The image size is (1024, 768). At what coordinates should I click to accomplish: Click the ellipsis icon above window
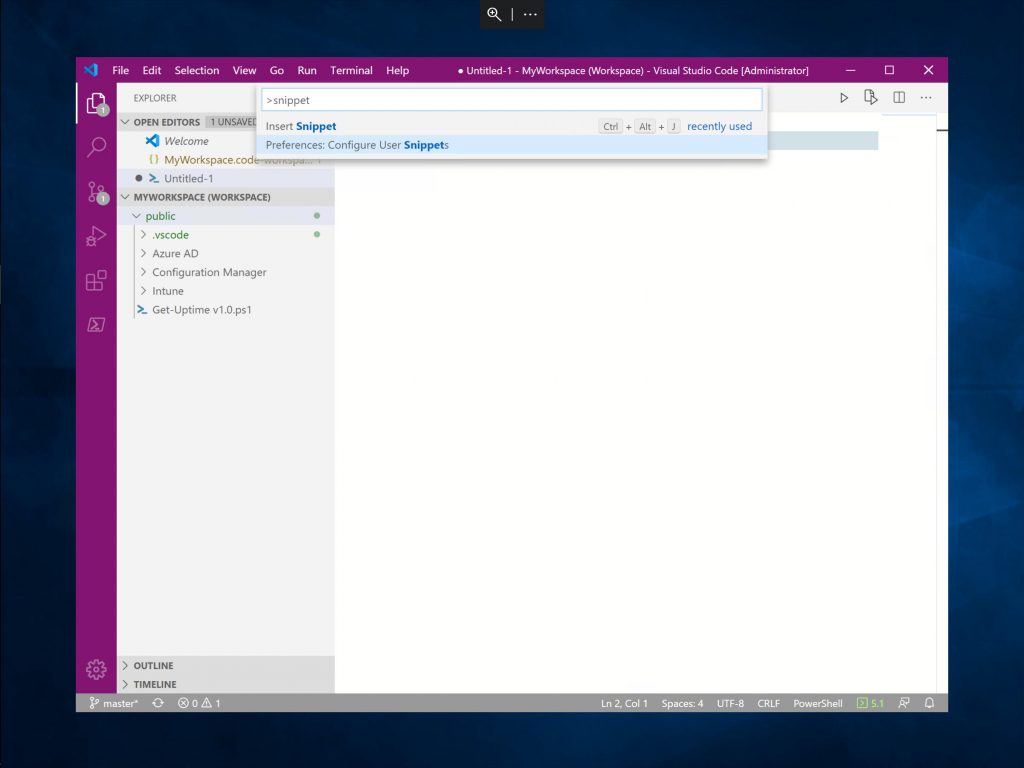coord(530,14)
